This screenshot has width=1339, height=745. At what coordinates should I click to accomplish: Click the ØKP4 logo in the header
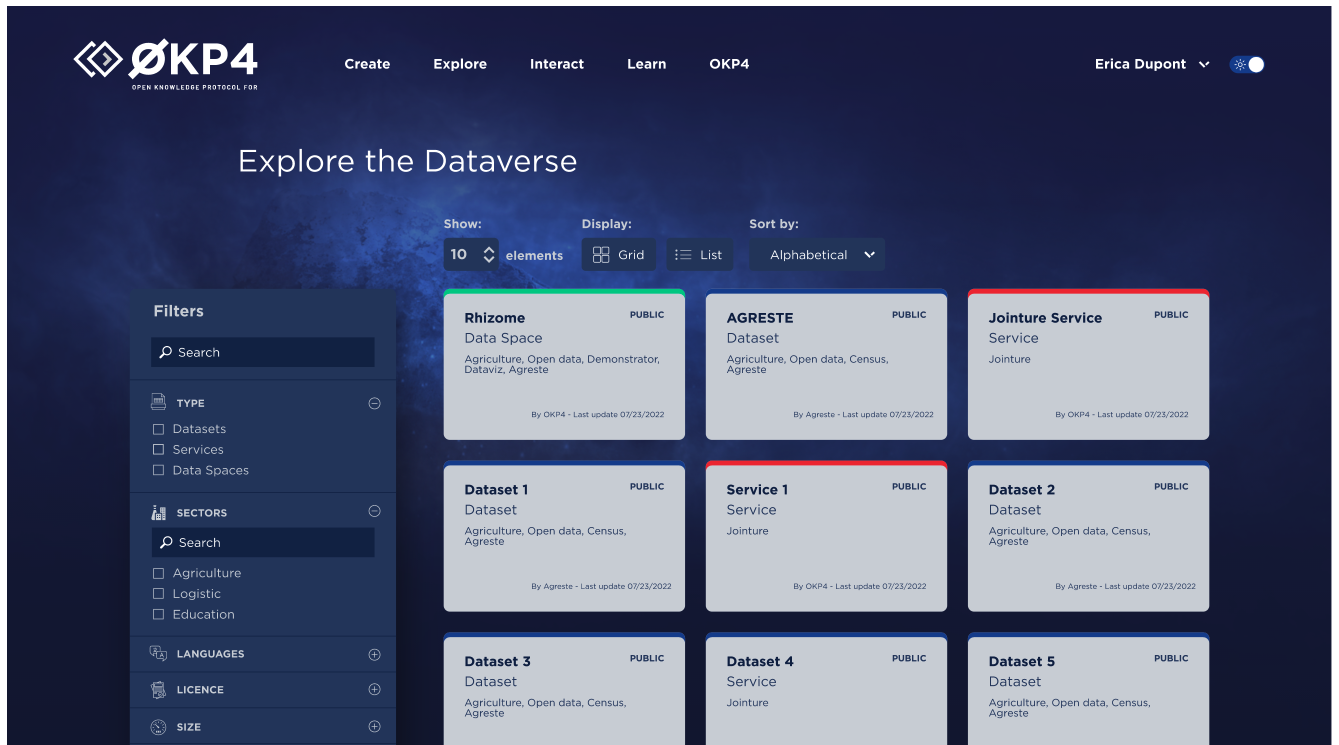pos(165,64)
